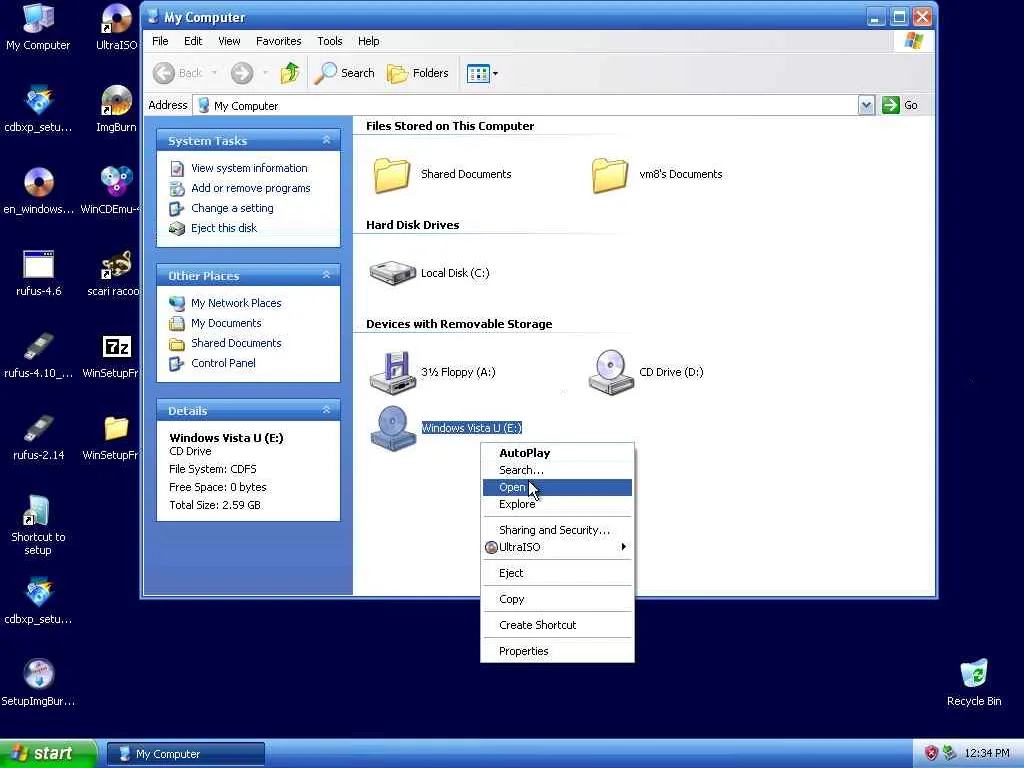Screen dimensions: 1024x768
Task: Choose Sharing and Security... in context menu
Action: pos(557,530)
